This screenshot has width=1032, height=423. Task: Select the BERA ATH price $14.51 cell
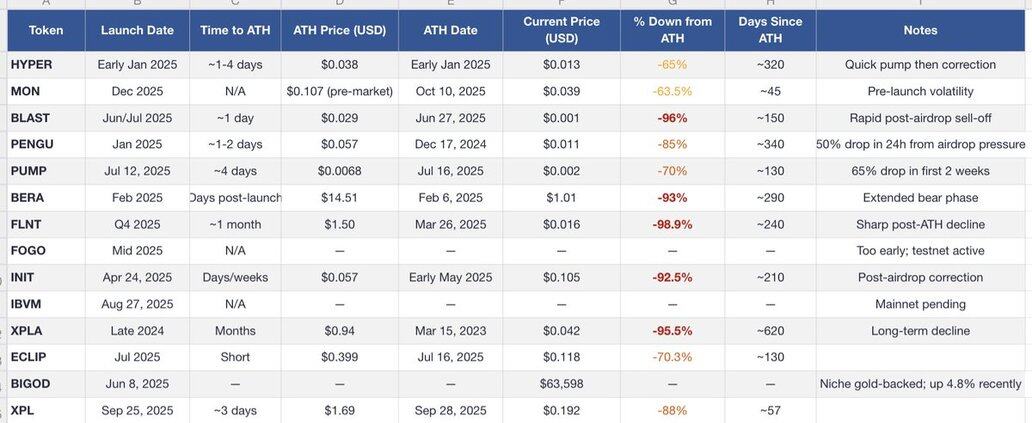[339, 198]
